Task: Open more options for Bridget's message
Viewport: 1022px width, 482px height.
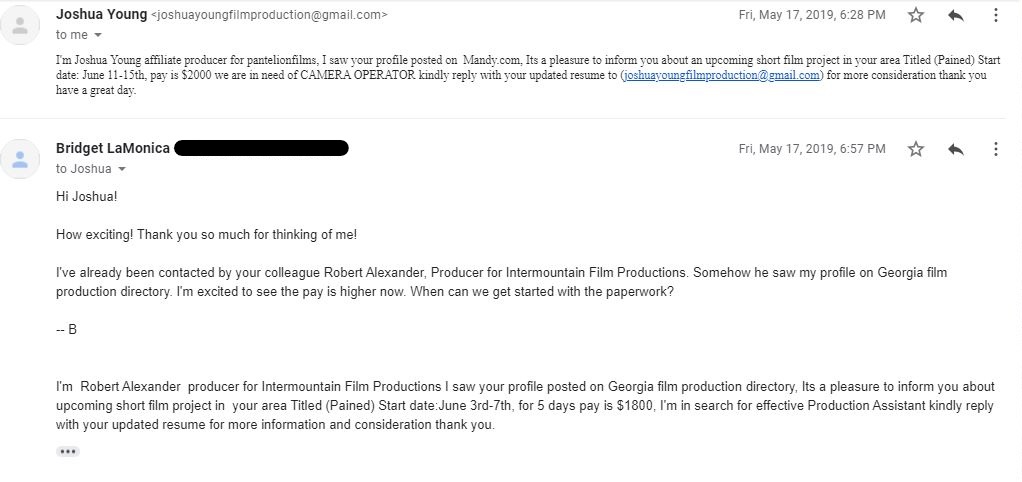Action: click(995, 149)
